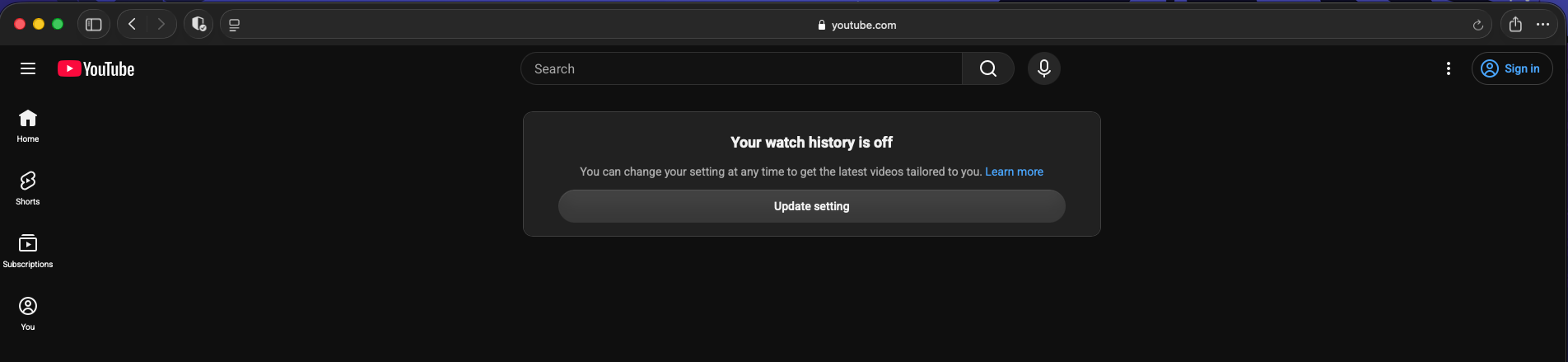Focus the YouTube Search input field

click(741, 68)
